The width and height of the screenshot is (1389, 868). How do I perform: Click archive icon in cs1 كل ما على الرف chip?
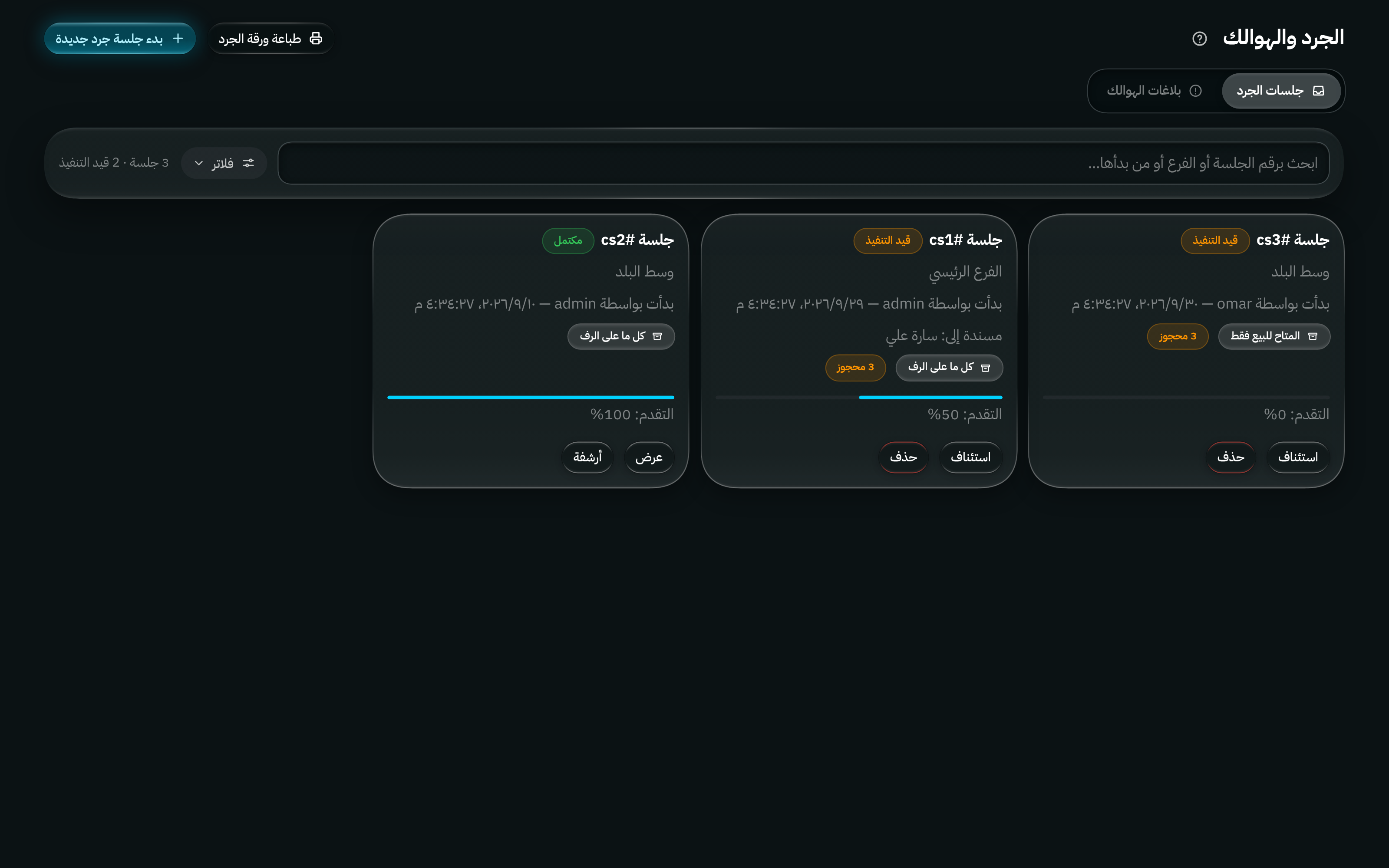pos(985,368)
